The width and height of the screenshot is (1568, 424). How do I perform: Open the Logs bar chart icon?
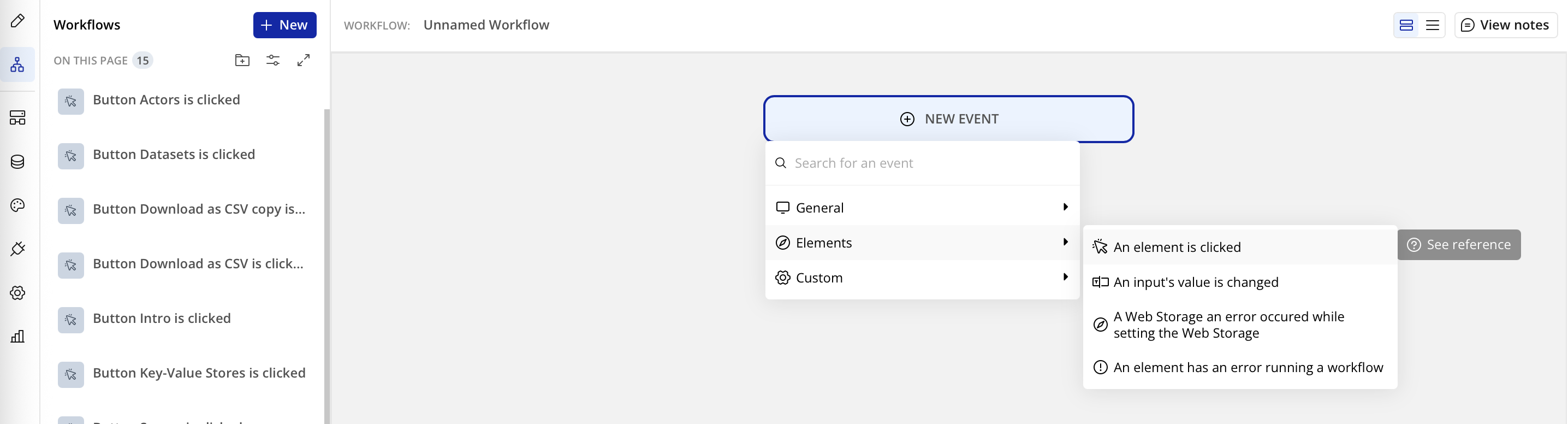[17, 336]
